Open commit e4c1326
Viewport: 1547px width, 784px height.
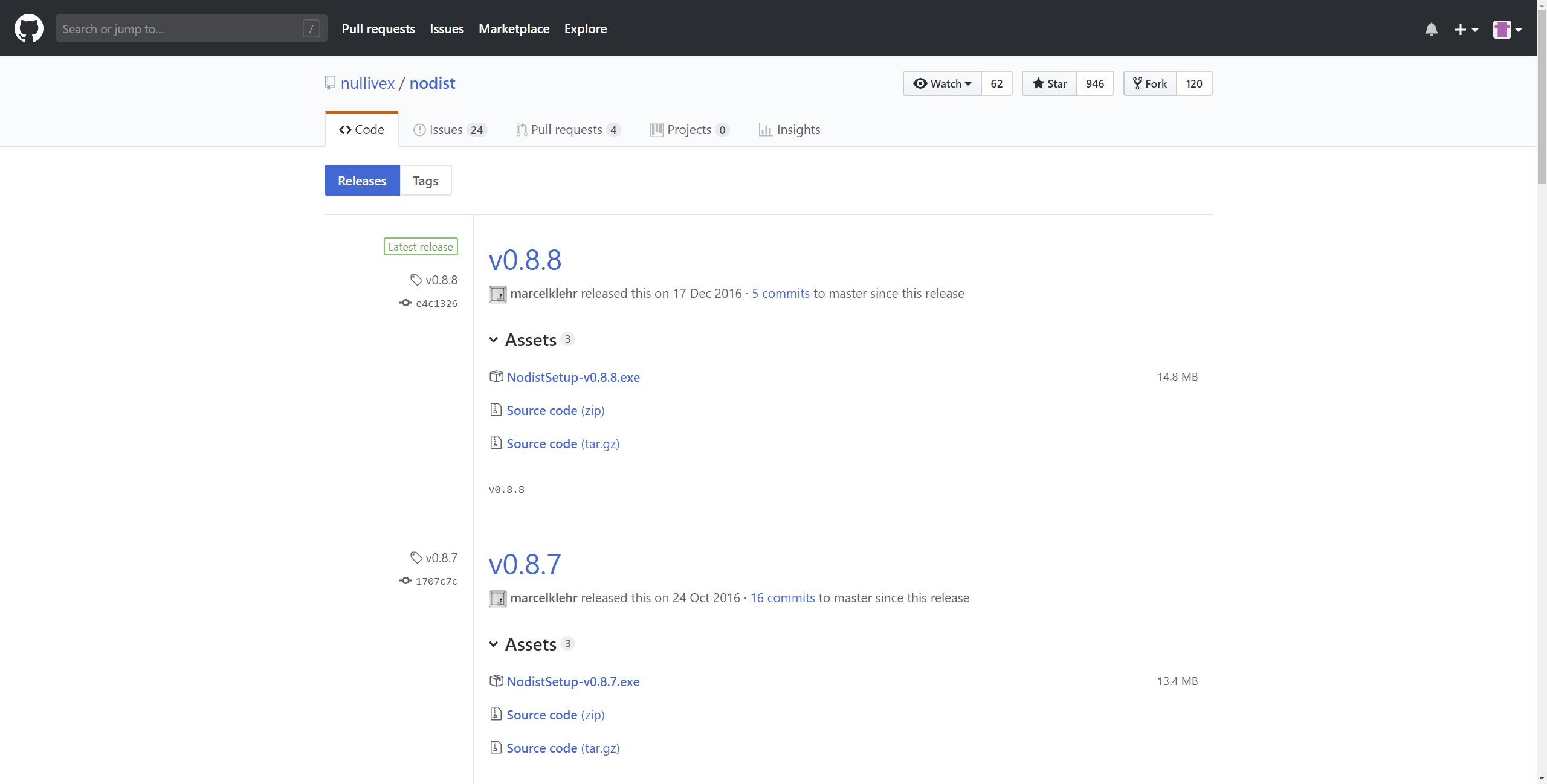pos(436,303)
